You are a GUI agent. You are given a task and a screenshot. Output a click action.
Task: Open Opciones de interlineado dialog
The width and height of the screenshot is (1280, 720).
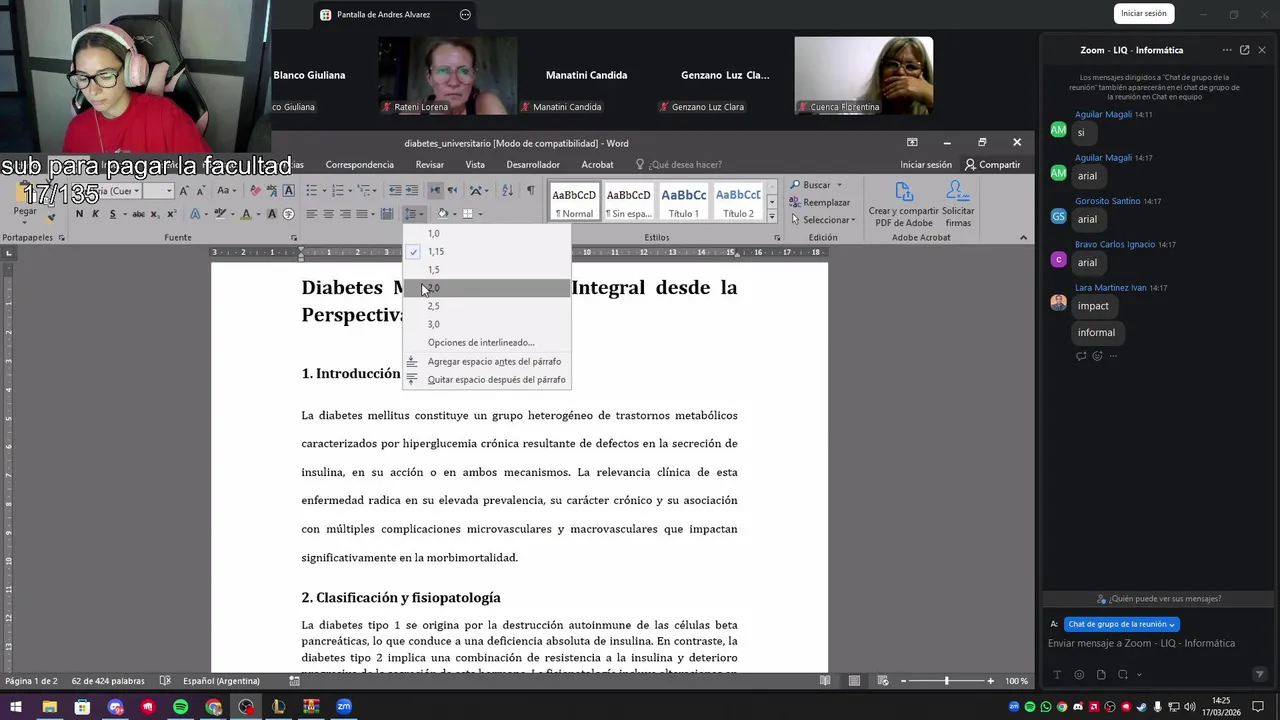487,343
